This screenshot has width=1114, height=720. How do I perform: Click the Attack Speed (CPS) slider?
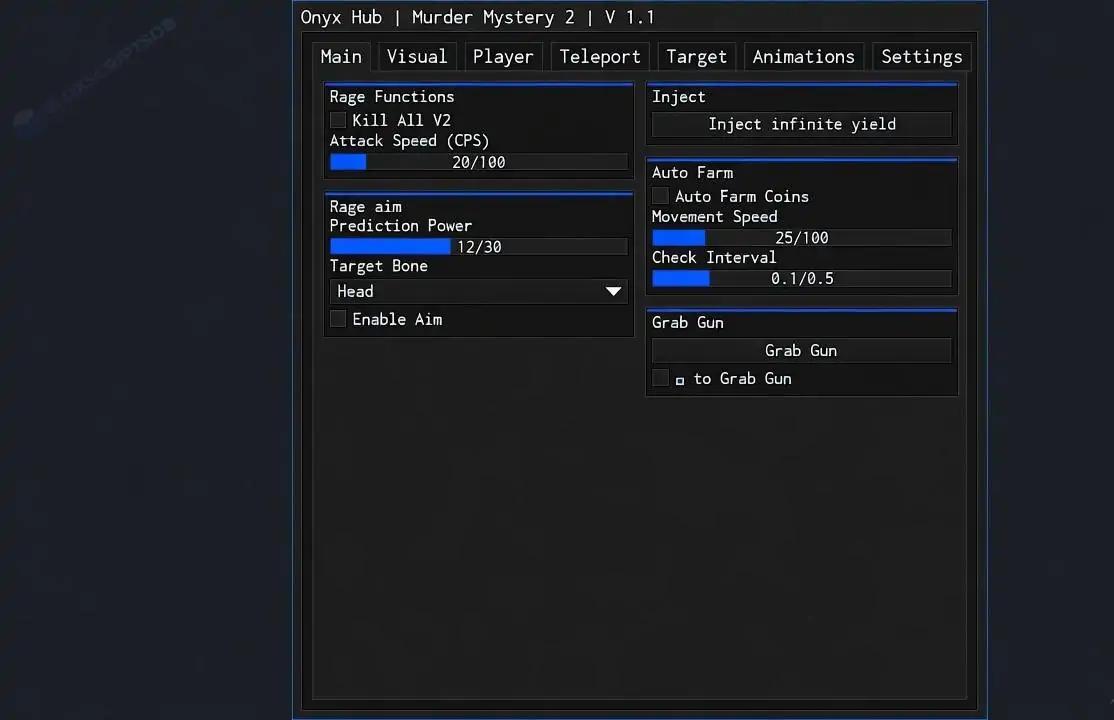[x=479, y=162]
